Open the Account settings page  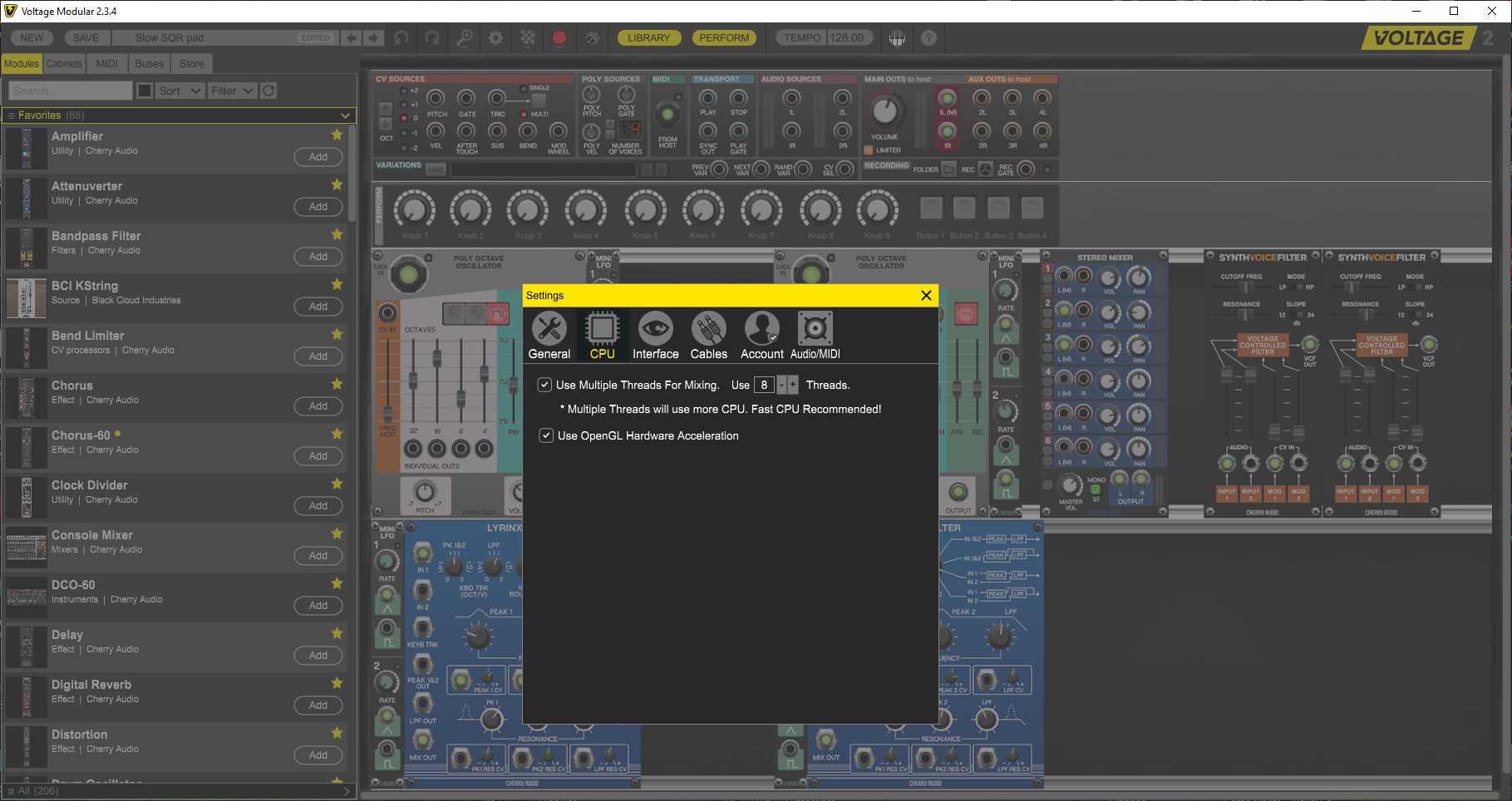(762, 336)
